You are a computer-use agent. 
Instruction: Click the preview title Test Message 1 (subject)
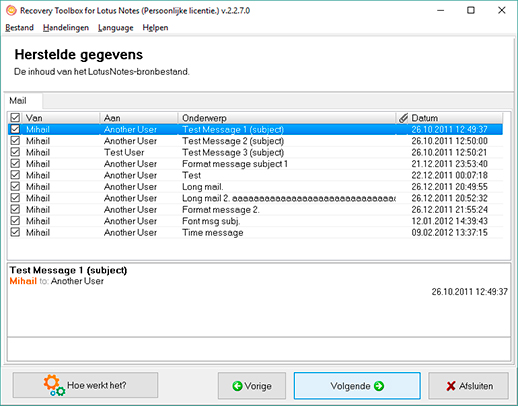68,270
